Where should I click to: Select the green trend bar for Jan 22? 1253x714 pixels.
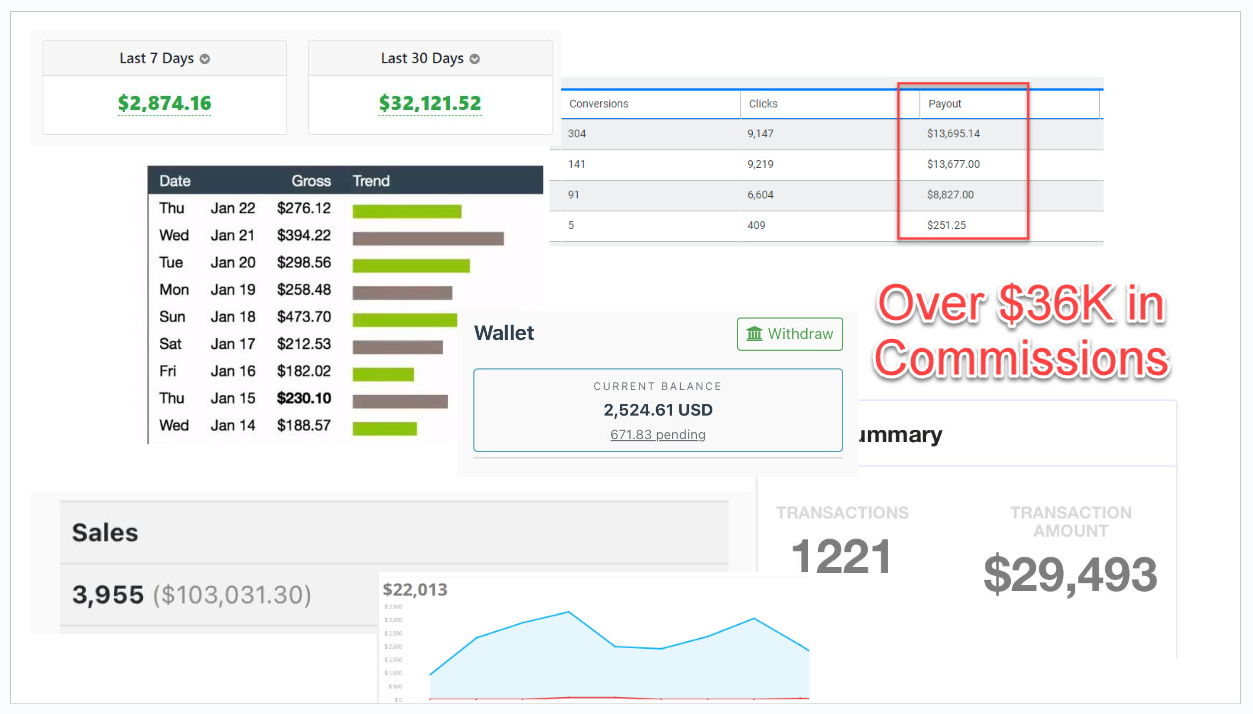click(x=407, y=211)
